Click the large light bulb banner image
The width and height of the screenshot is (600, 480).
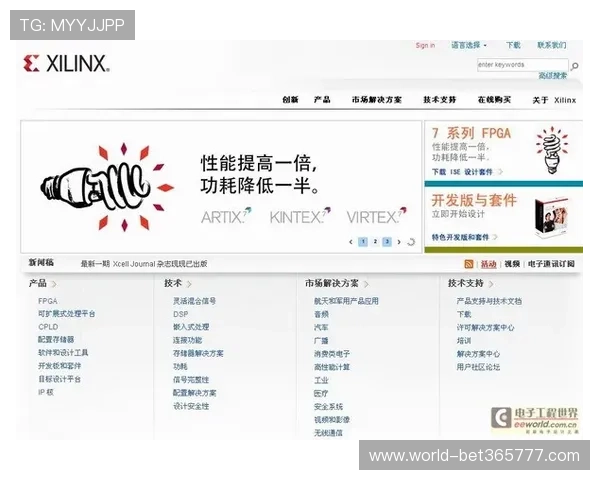pyautogui.click(x=107, y=187)
